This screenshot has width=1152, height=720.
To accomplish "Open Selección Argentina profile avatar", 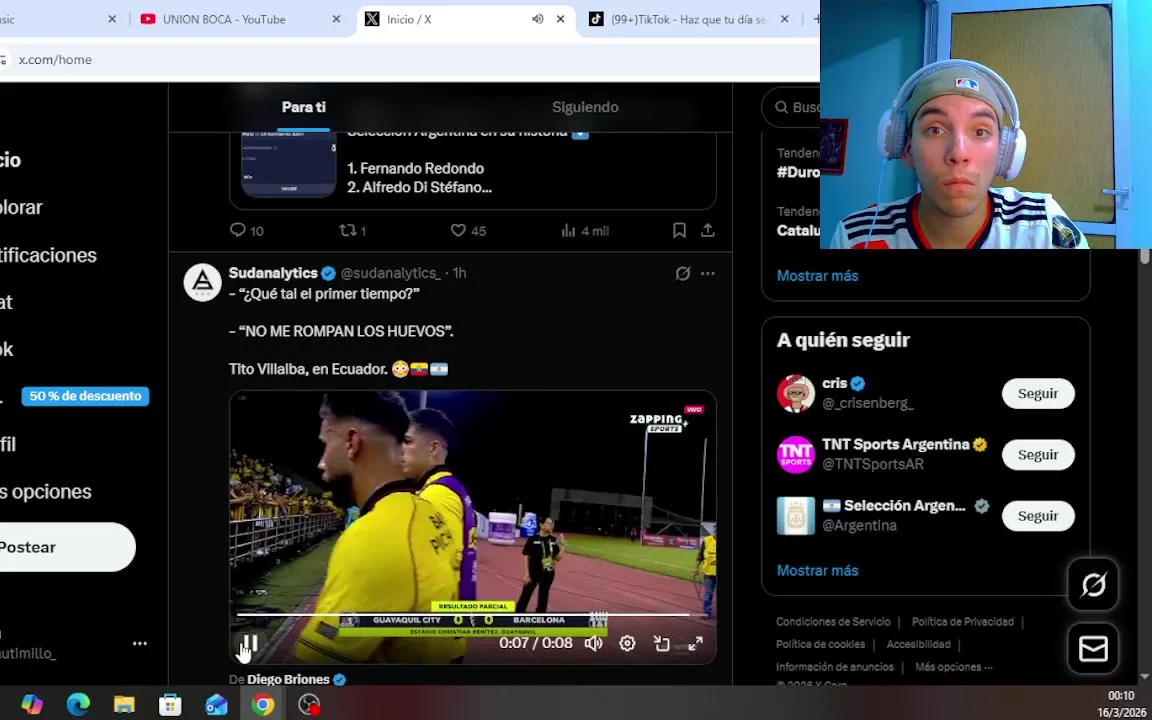I will [x=796, y=516].
